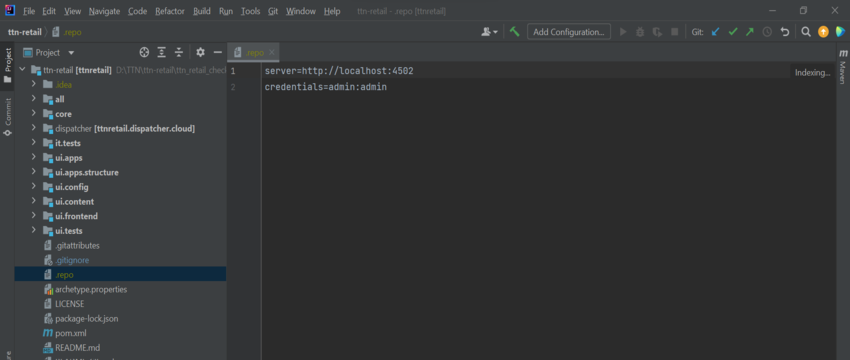
Task: Expand the ui.tests folder
Action: click(34, 231)
